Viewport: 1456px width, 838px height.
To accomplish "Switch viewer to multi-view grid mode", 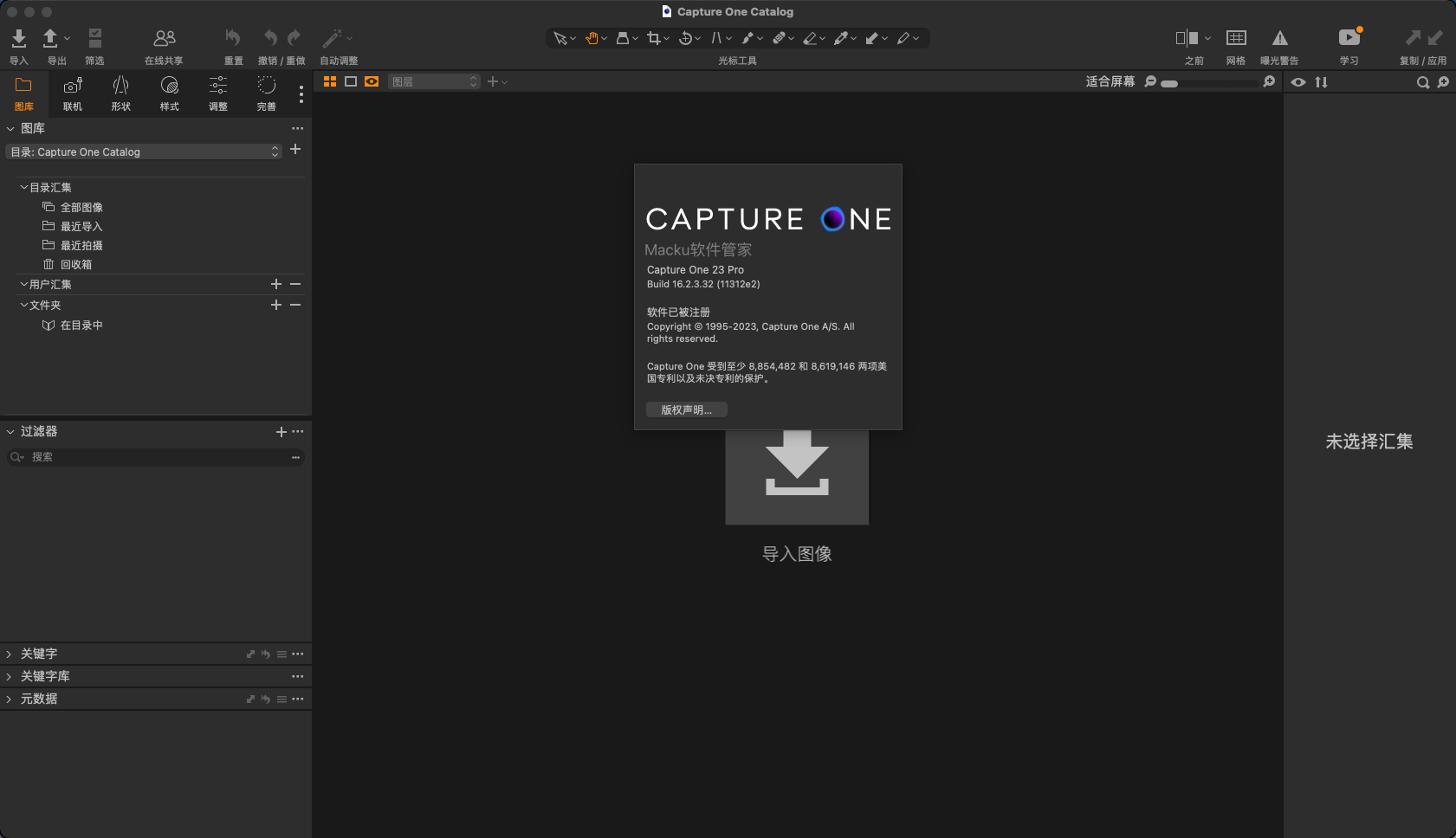I will coord(329,81).
